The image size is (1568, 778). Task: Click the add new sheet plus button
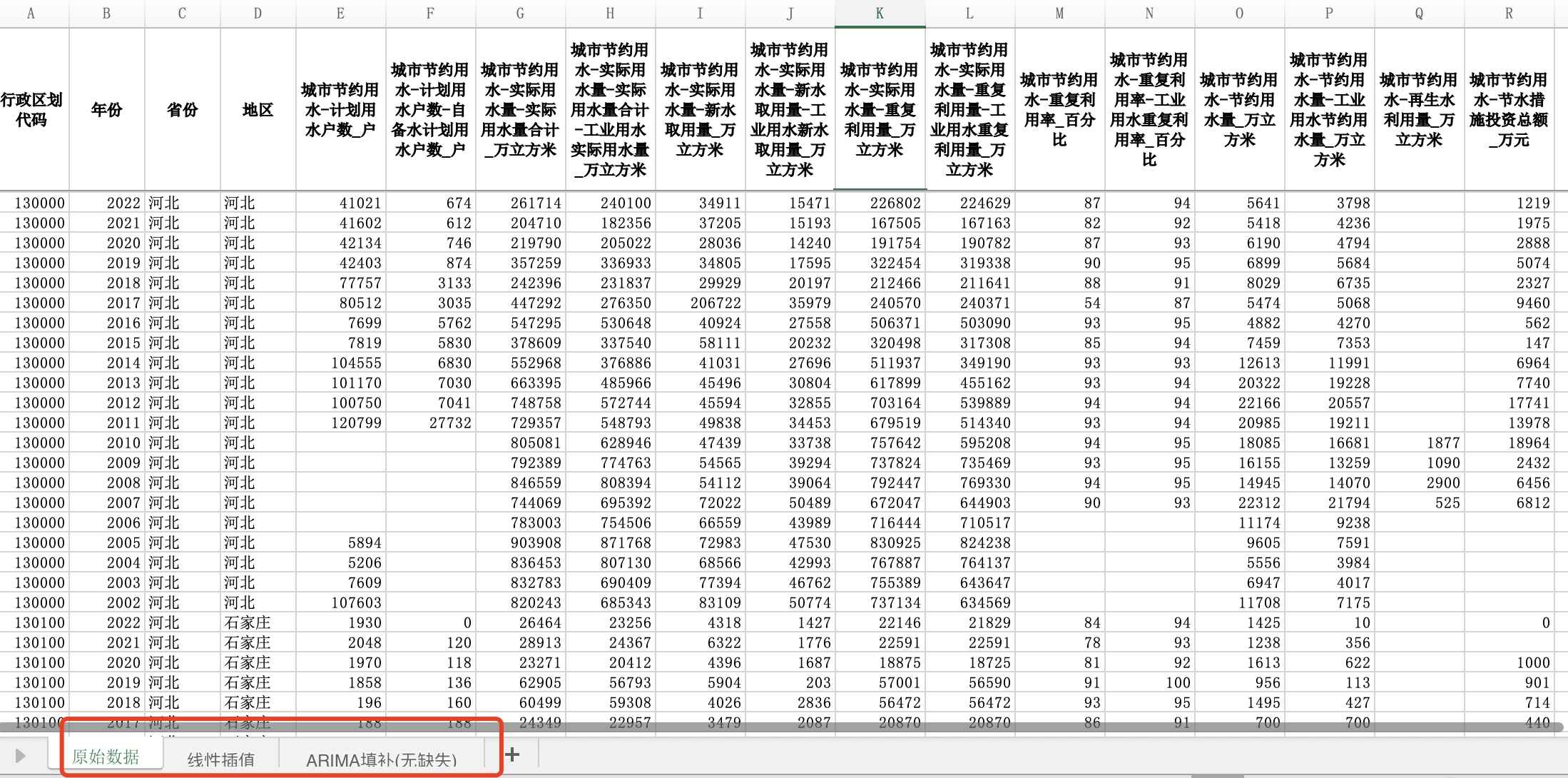(x=512, y=754)
